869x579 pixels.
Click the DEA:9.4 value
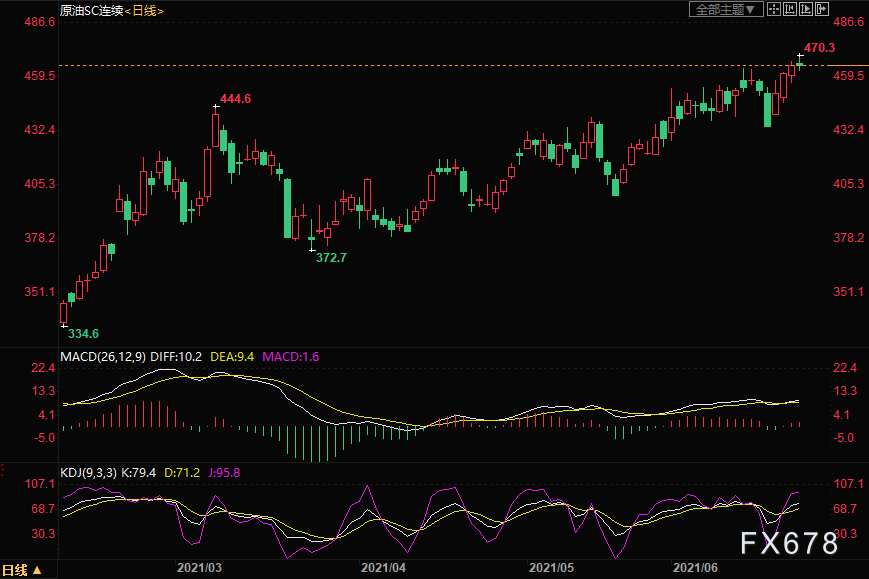[x=232, y=357]
